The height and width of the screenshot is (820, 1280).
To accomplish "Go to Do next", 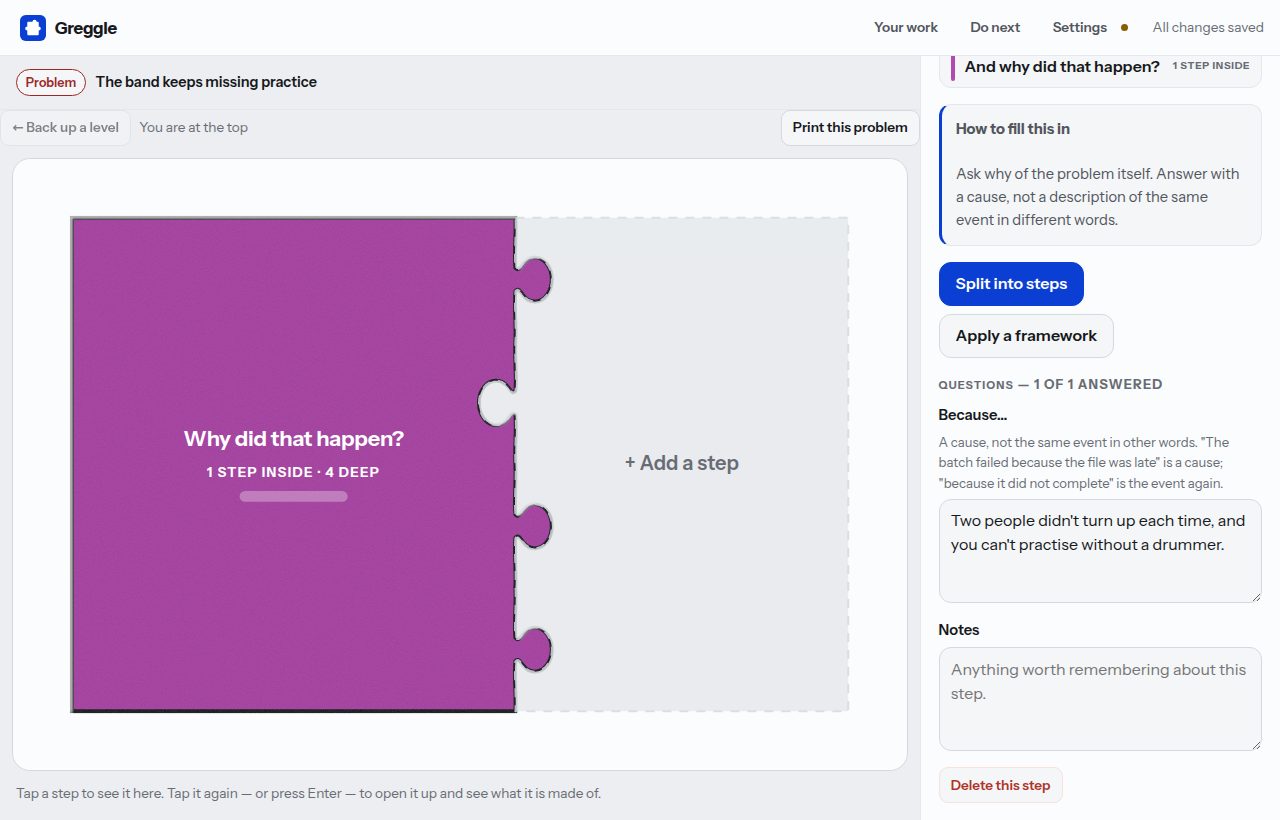I will pyautogui.click(x=995, y=28).
